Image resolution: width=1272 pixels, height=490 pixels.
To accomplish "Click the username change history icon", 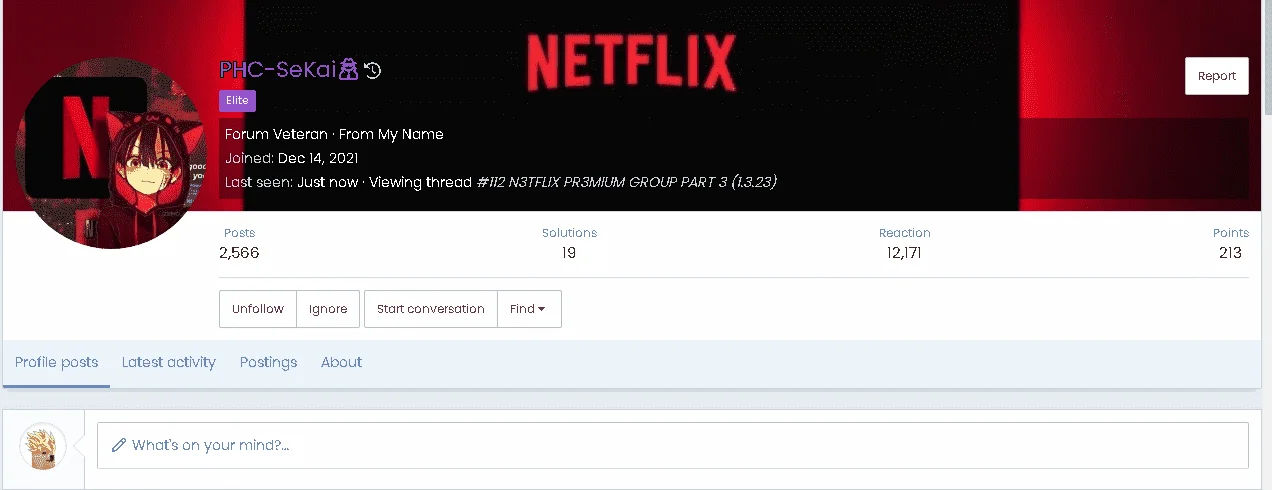I will [x=373, y=70].
